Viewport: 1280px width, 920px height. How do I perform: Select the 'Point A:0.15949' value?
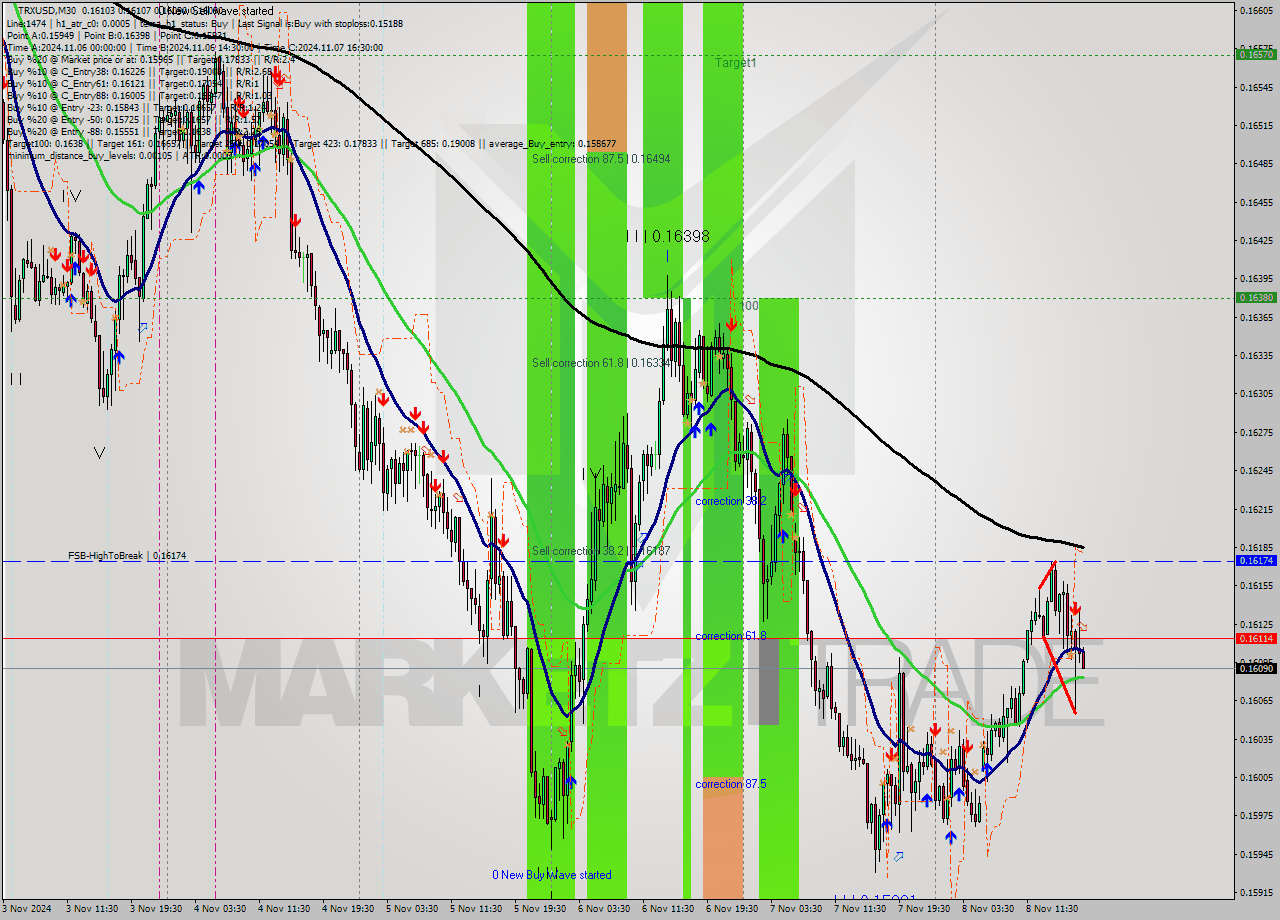click(40, 35)
